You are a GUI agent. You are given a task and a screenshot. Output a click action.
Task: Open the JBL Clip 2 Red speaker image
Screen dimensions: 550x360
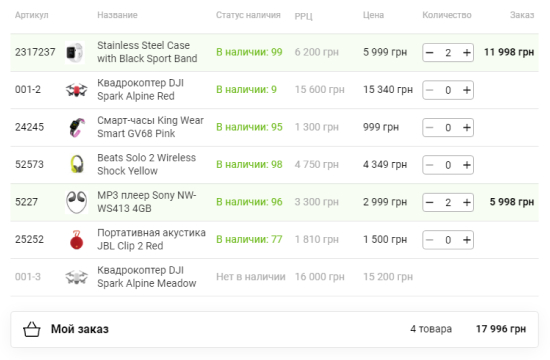(x=76, y=240)
